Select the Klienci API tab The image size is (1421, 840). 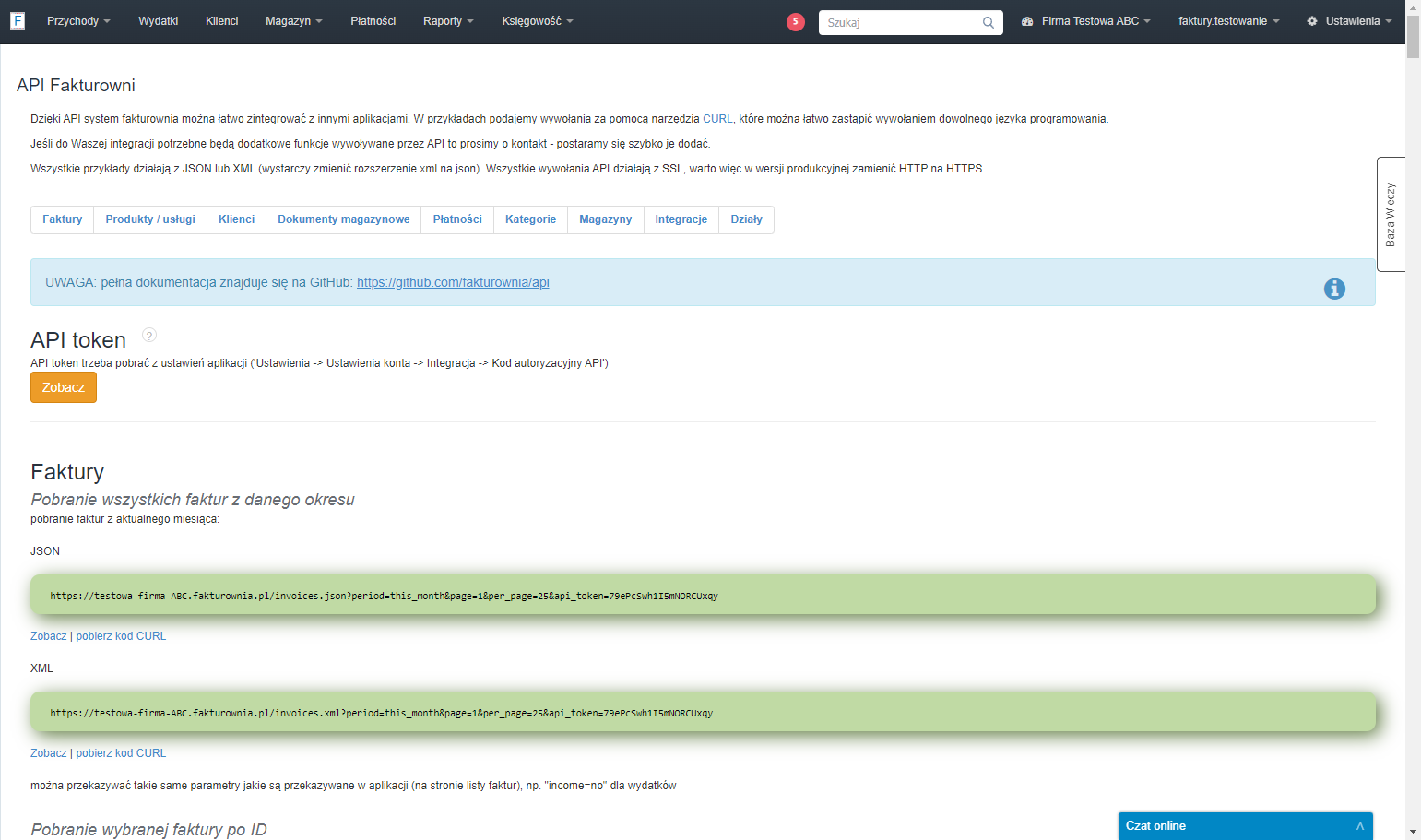[x=237, y=219]
